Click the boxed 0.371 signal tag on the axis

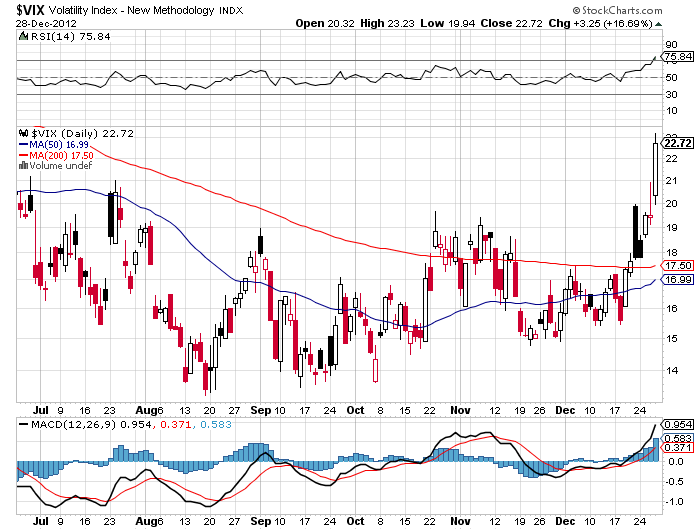[x=678, y=447]
